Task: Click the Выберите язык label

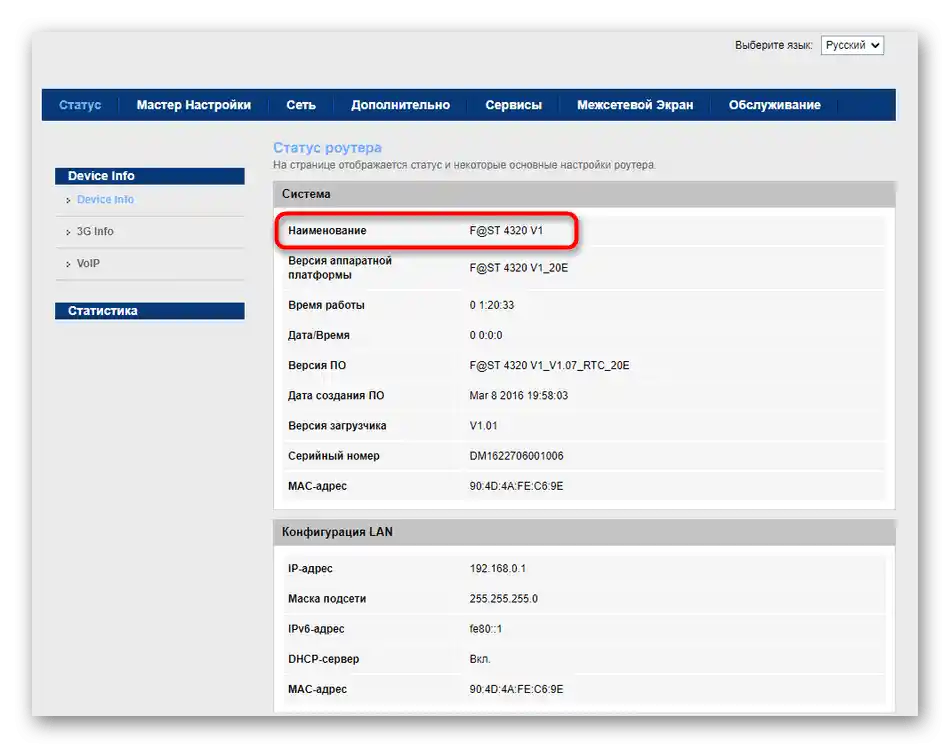Action: pyautogui.click(x=773, y=45)
